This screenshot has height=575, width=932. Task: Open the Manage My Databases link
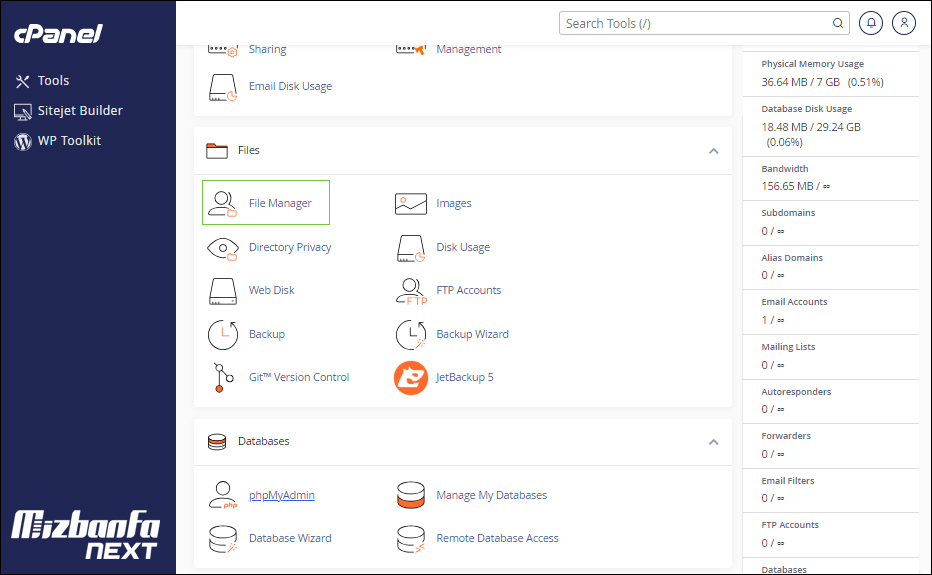tap(492, 495)
